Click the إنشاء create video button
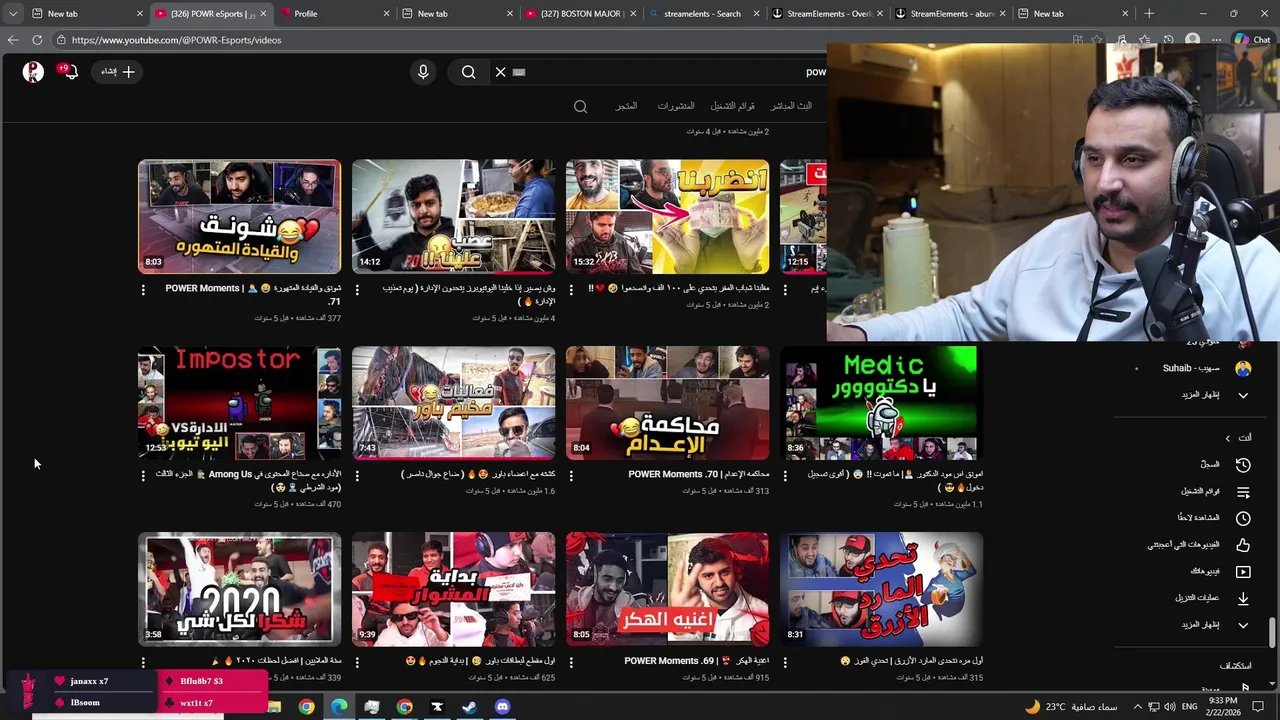 point(118,71)
